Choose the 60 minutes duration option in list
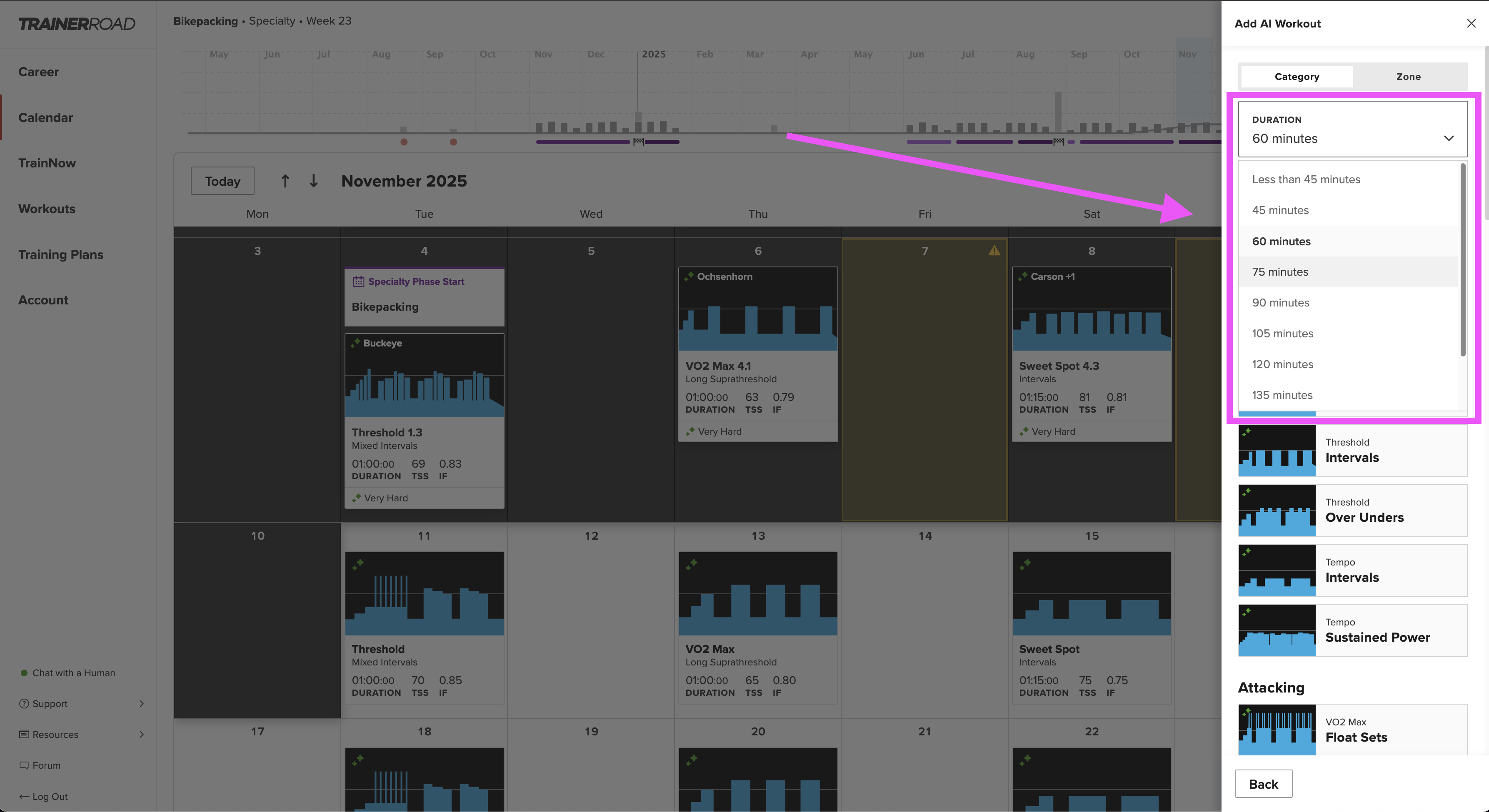The width and height of the screenshot is (1489, 812). [x=1348, y=241]
